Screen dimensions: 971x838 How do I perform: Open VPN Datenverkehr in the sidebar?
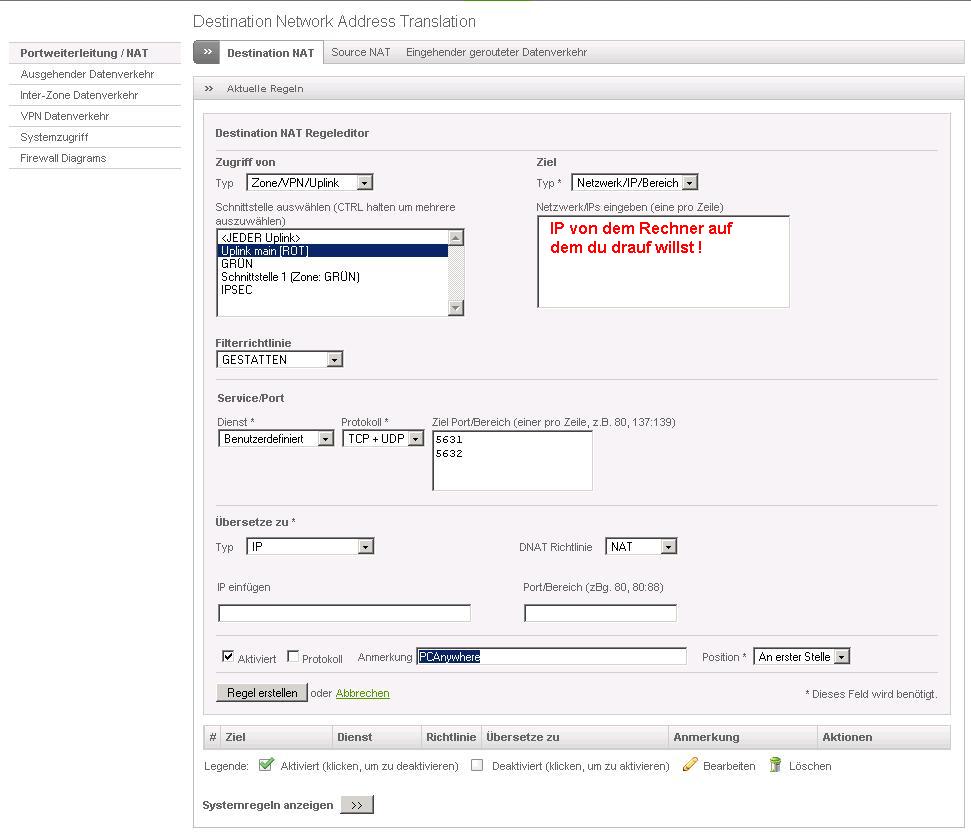point(65,116)
